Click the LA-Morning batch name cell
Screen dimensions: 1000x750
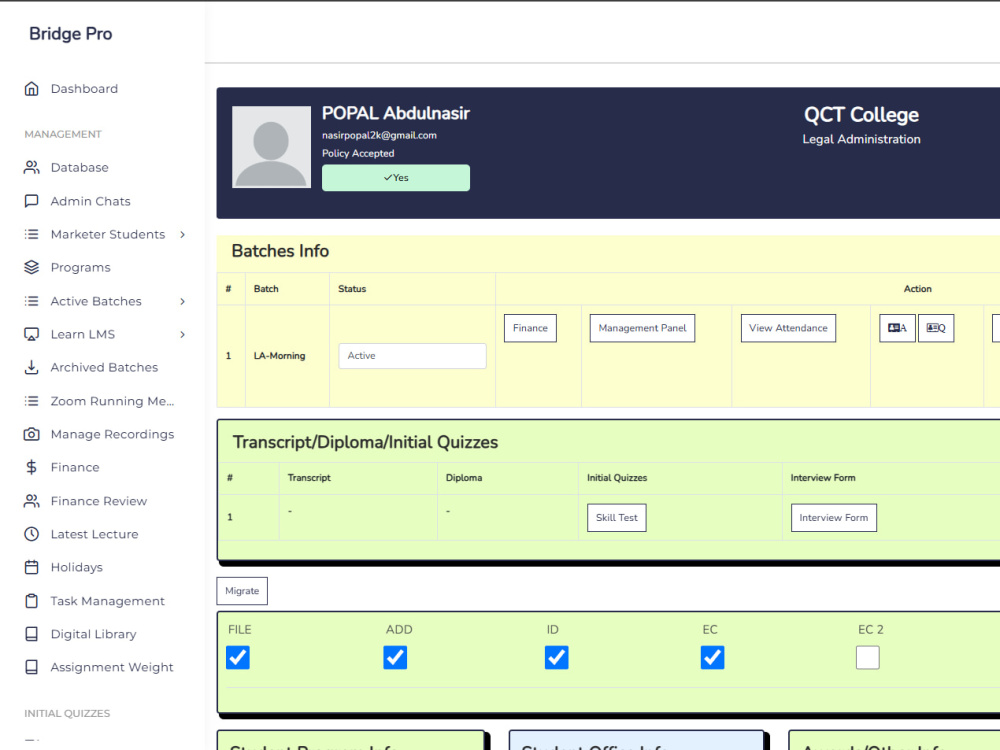(279, 356)
